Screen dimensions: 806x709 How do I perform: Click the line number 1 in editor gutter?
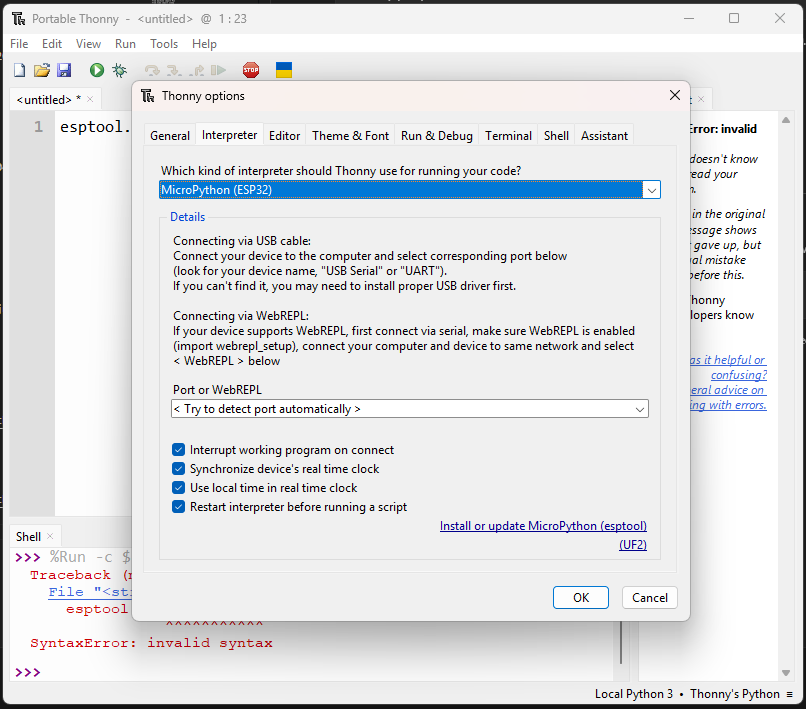pyautogui.click(x=39, y=126)
